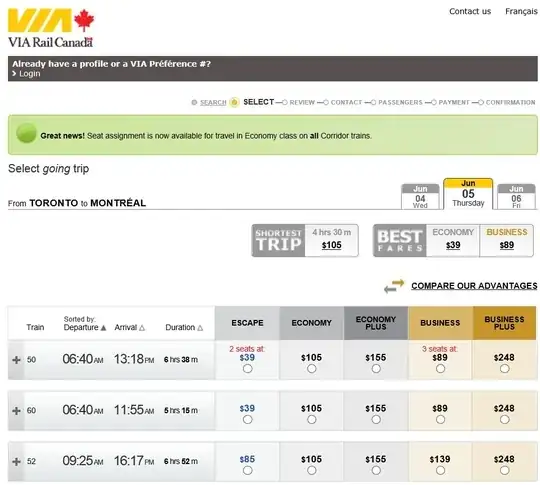Click the compare arrows icon
This screenshot has width=540, height=485.
(394, 286)
